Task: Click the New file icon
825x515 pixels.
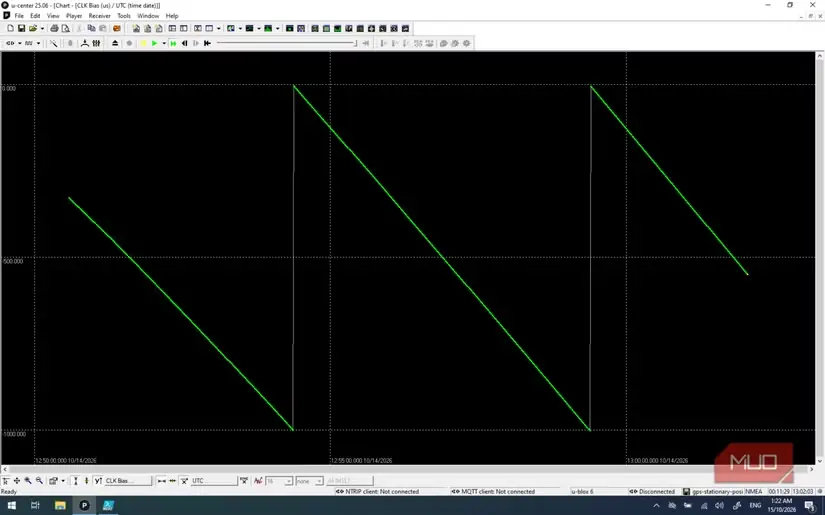Action: click(x=10, y=28)
